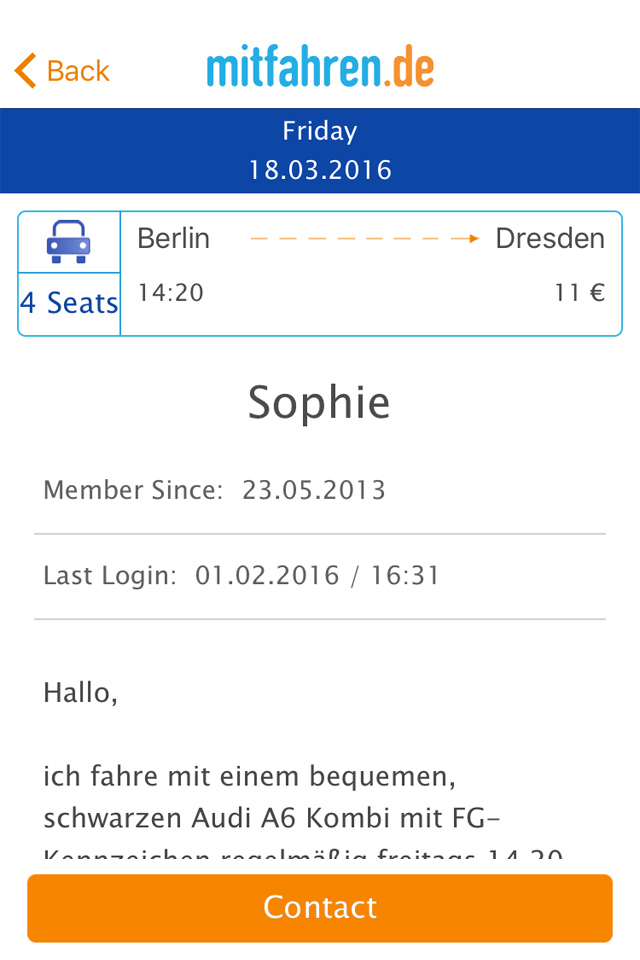Tap the mitfahren.de logo
The width and height of the screenshot is (640, 960).
click(320, 69)
